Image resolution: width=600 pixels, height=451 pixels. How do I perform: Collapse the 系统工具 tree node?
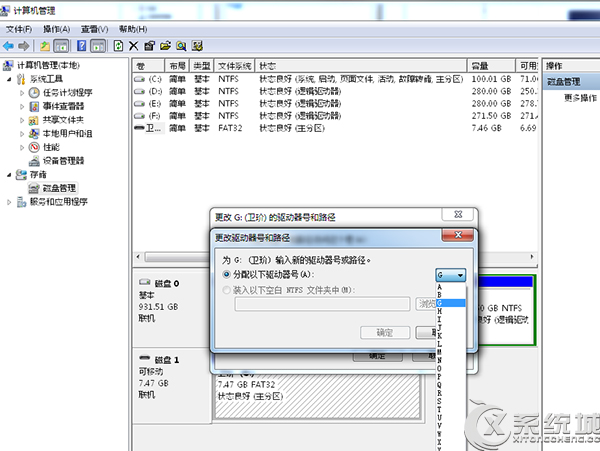[9, 79]
